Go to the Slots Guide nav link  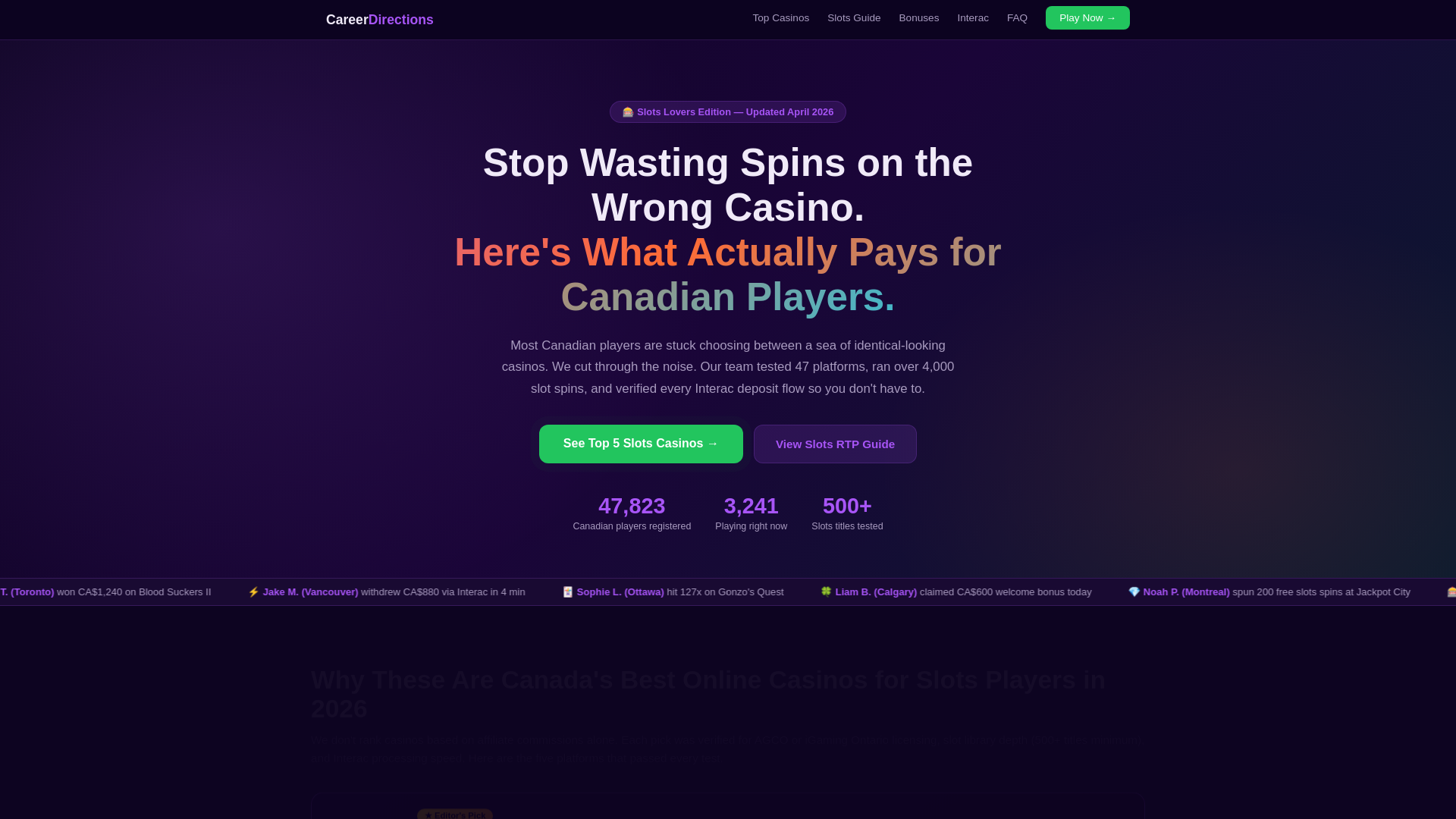[854, 18]
